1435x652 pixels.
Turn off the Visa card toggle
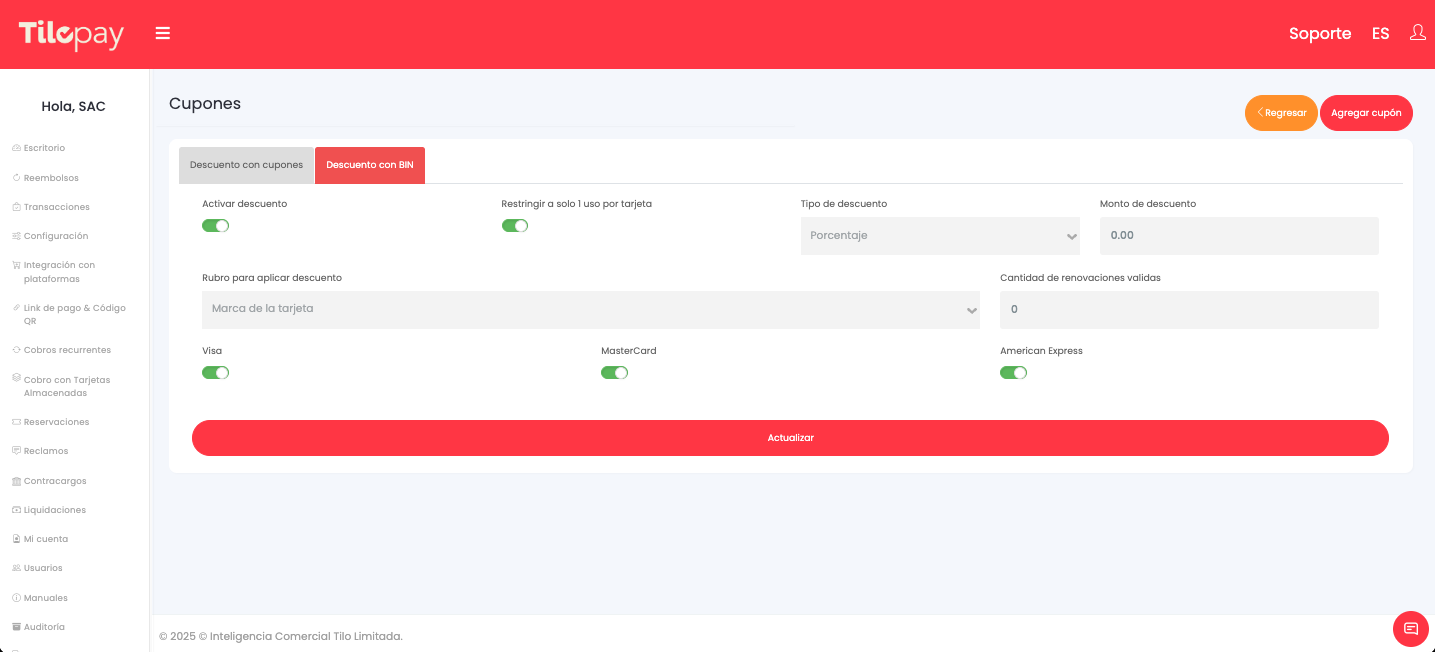[x=215, y=373]
